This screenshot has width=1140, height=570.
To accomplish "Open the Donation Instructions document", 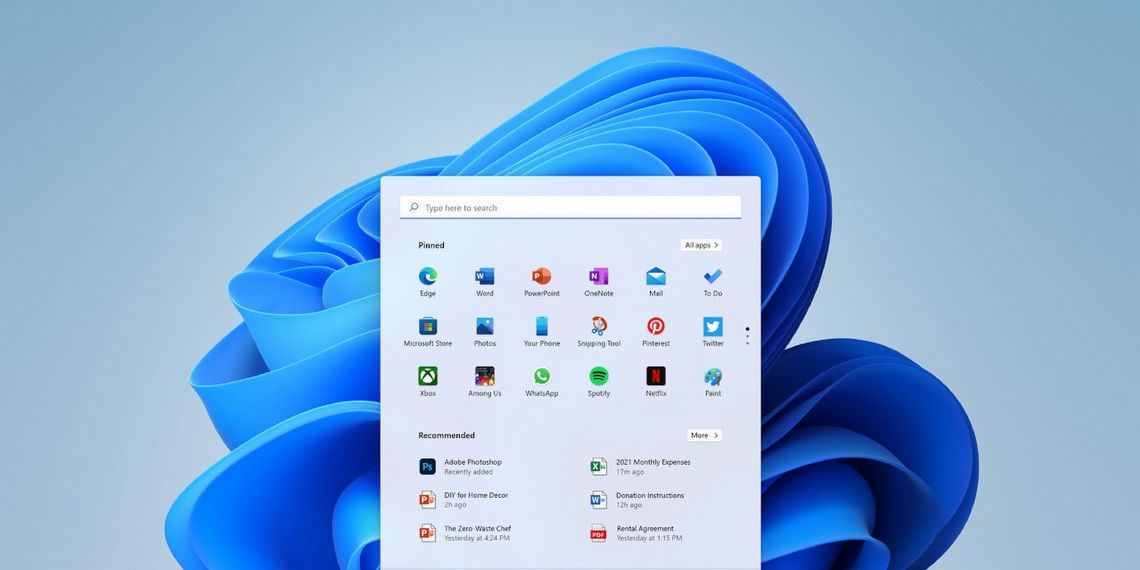I will click(x=638, y=499).
